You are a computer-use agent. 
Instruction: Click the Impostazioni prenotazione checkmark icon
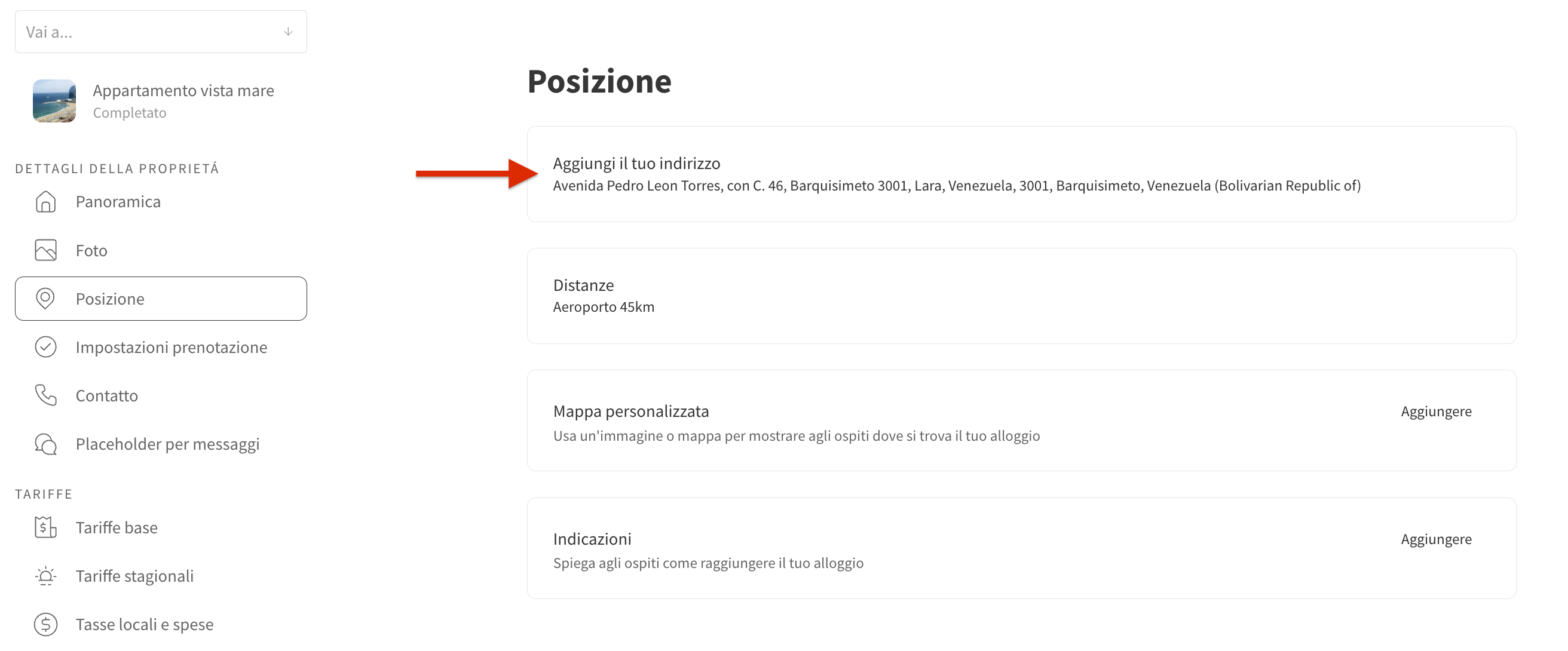[45, 347]
